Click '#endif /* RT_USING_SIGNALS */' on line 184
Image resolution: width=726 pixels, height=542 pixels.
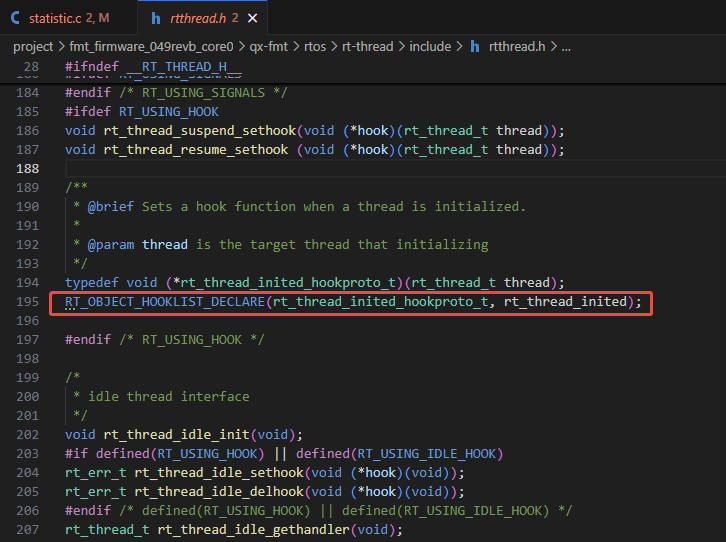[176, 93]
